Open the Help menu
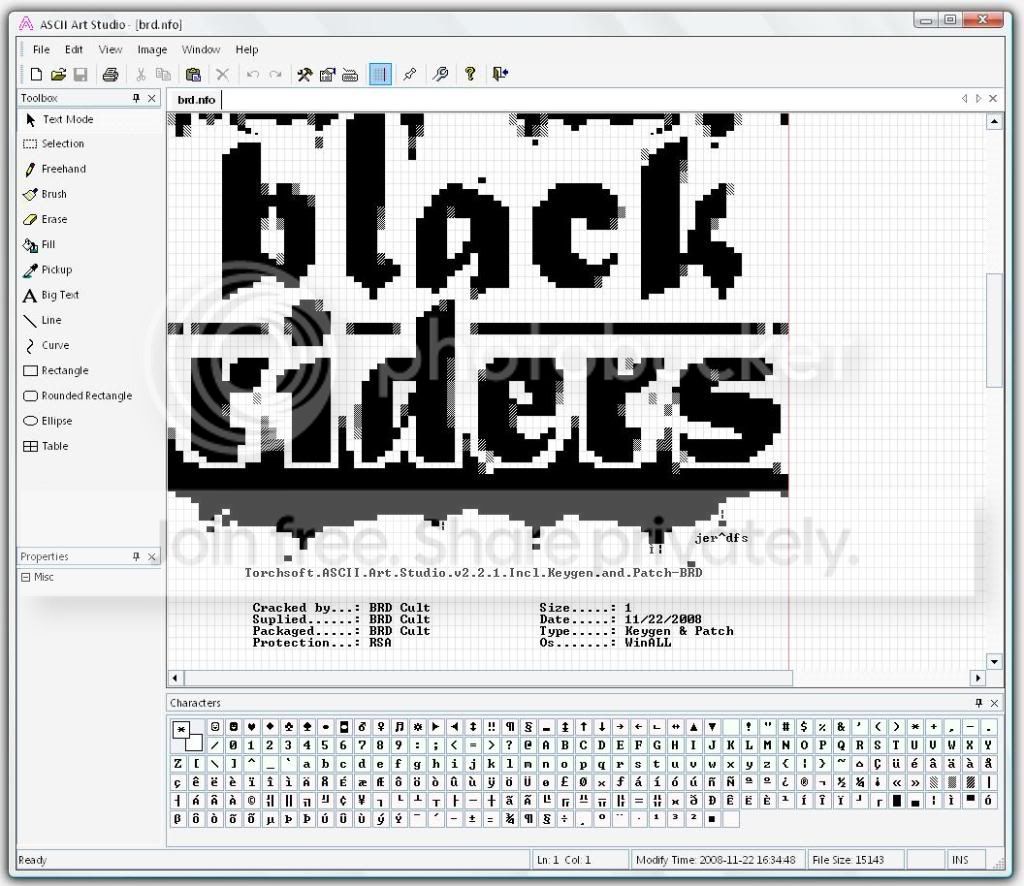 tap(247, 50)
